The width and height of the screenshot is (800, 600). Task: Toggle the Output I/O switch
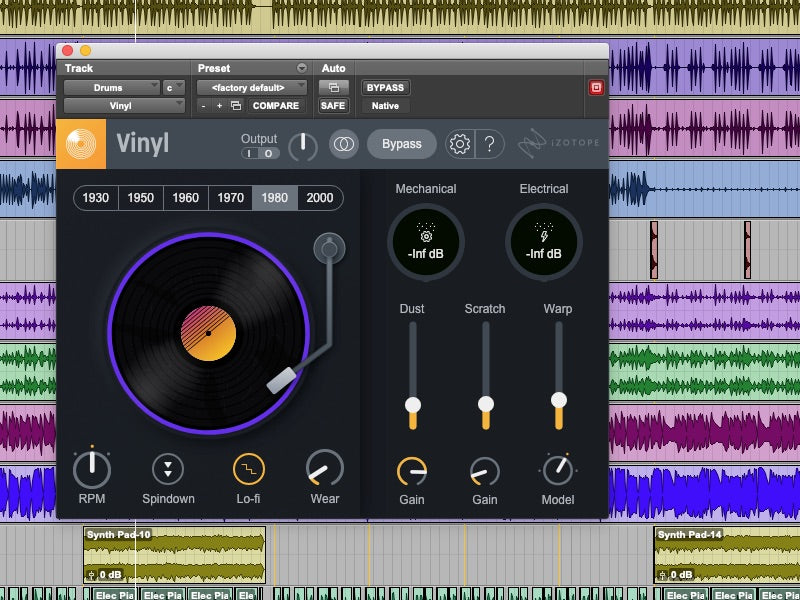[x=260, y=154]
